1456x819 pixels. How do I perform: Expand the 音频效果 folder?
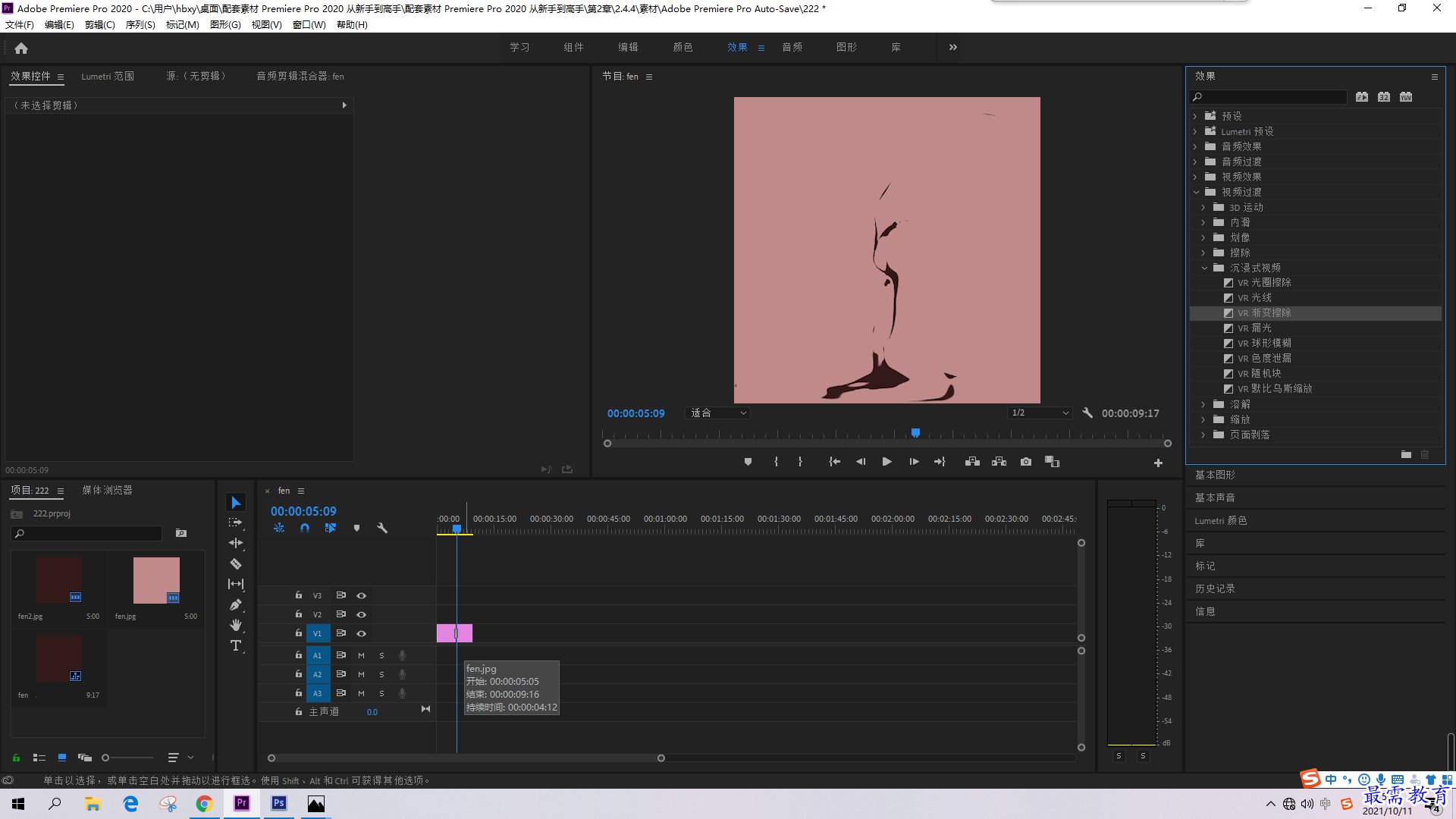1195,147
